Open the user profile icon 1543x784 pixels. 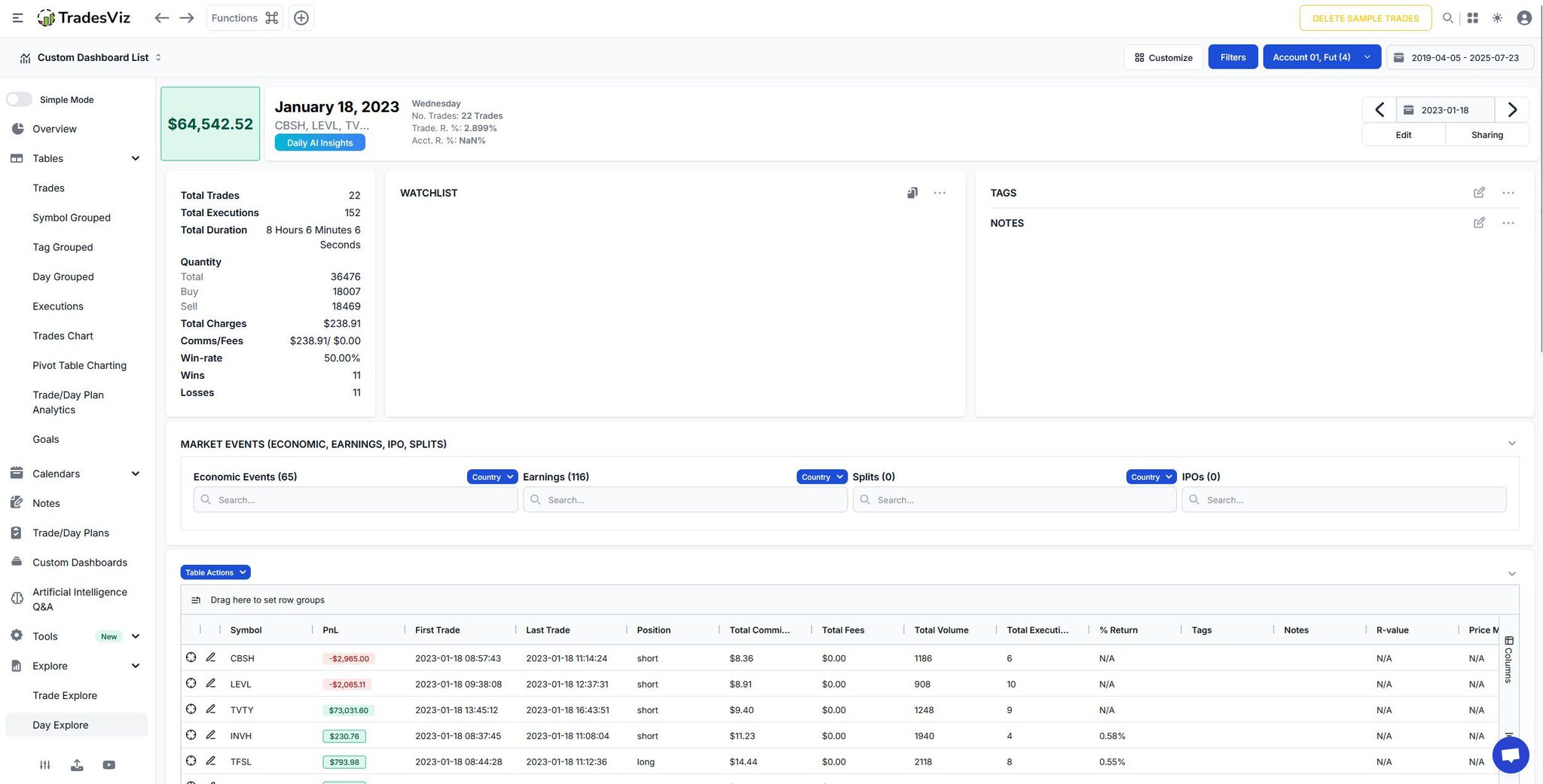[1523, 18]
